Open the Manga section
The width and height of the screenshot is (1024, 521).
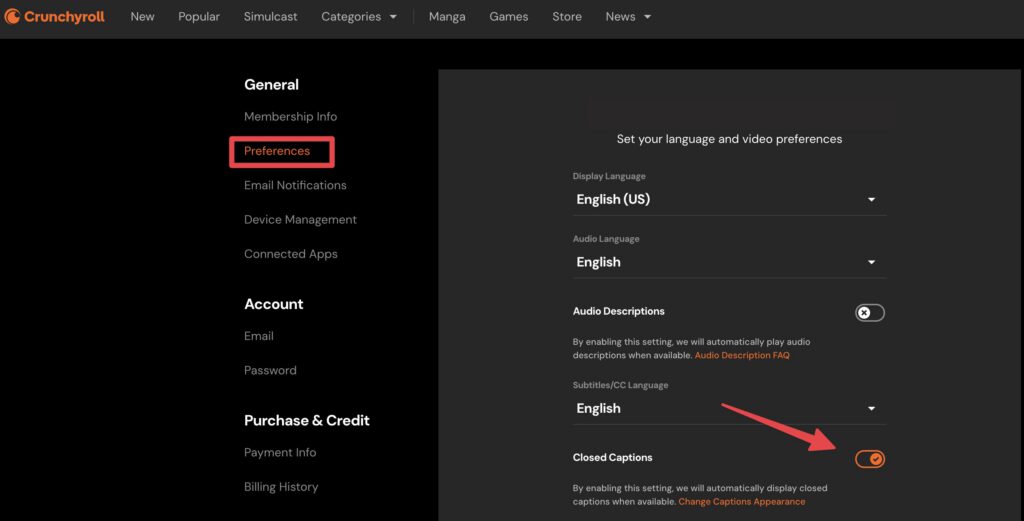coord(447,16)
